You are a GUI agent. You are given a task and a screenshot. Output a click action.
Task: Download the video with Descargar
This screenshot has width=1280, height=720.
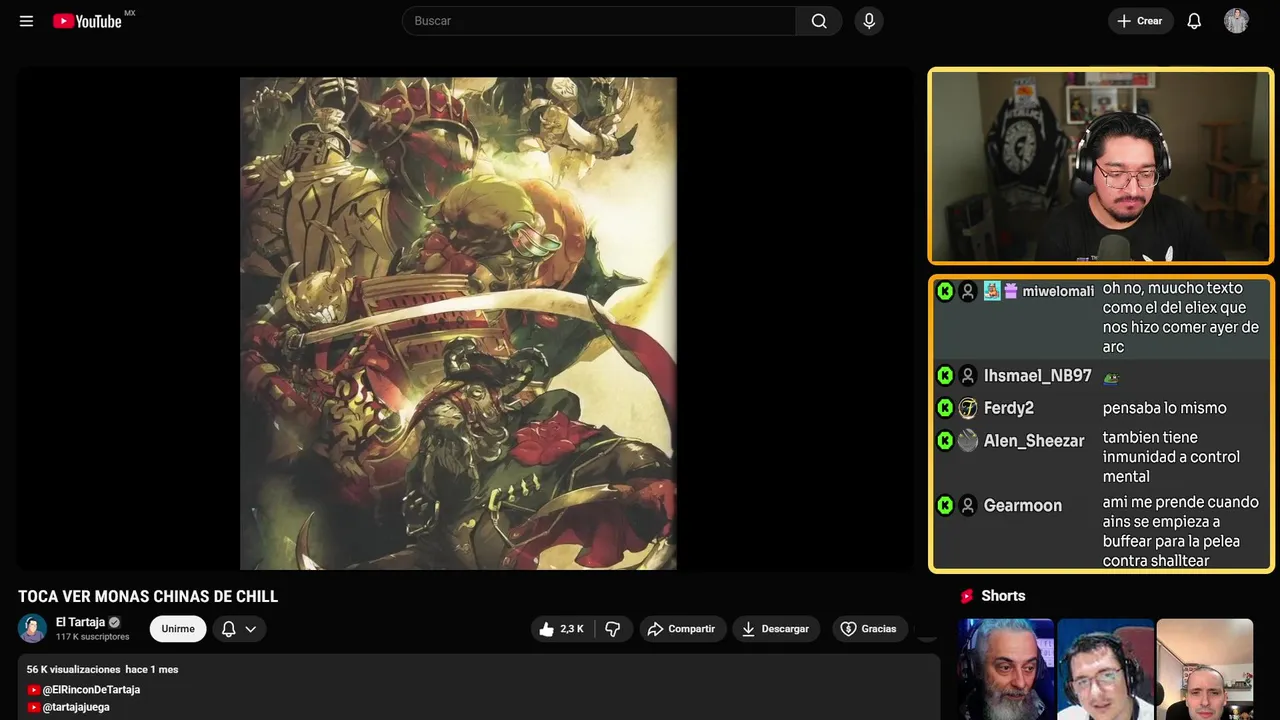(x=775, y=629)
